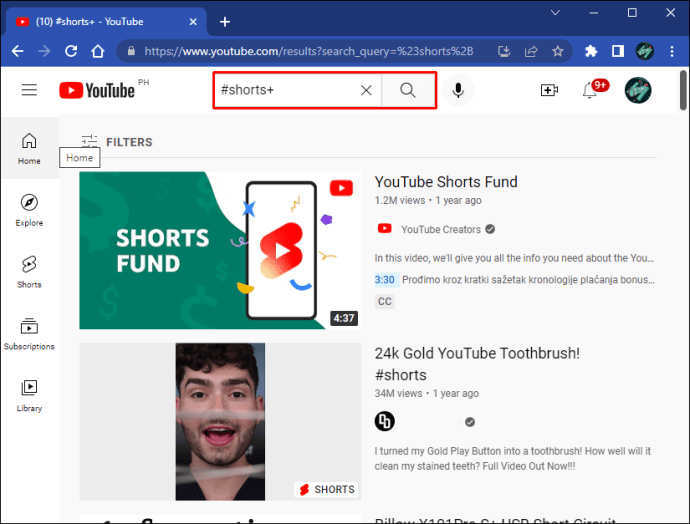Viewport: 690px width, 524px height.
Task: Click the address bar URL
Action: tap(309, 51)
